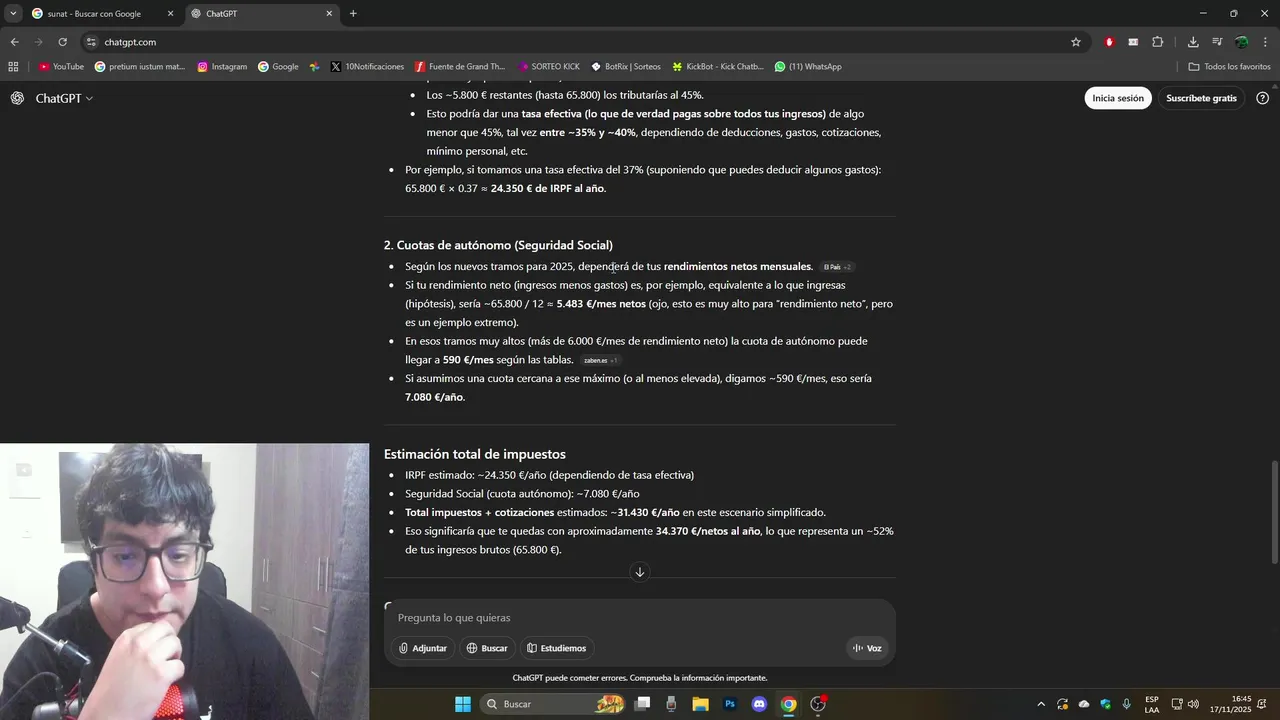Open Discord from the taskbar
Viewport: 1280px width, 720px height.
point(759,704)
